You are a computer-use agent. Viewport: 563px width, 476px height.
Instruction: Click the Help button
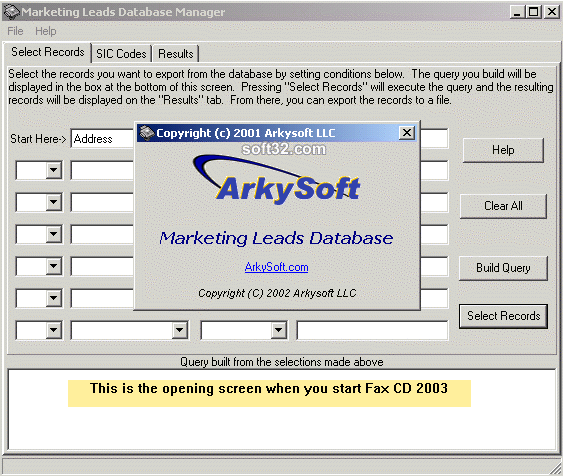pyautogui.click(x=503, y=150)
